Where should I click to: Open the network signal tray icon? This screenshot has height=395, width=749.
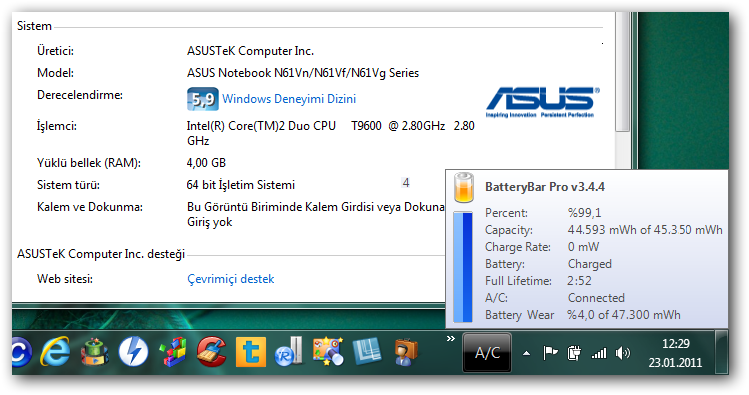tap(599, 353)
